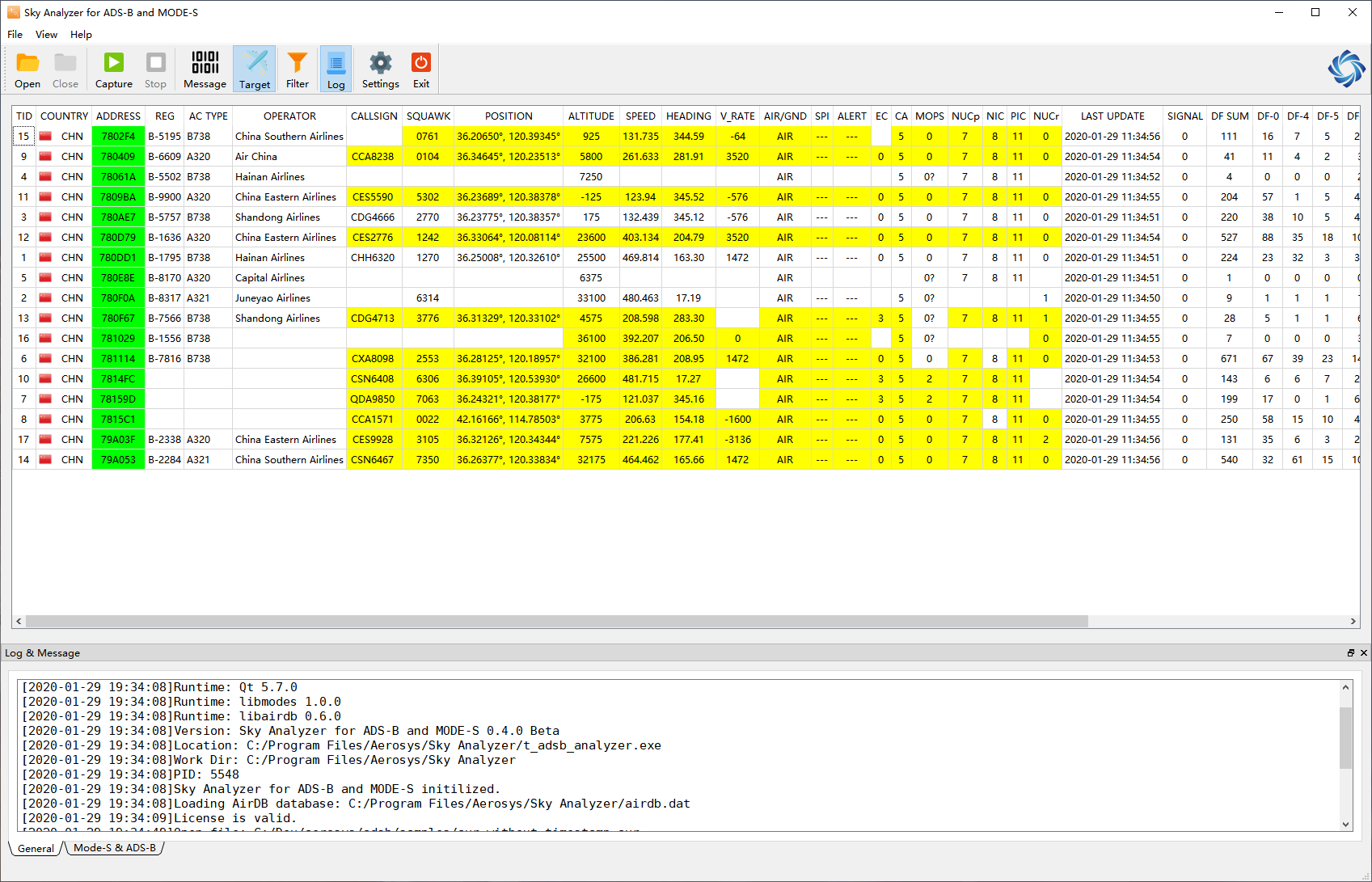Select address cell 780409
Viewport: 1372px width, 882px height.
pos(118,156)
